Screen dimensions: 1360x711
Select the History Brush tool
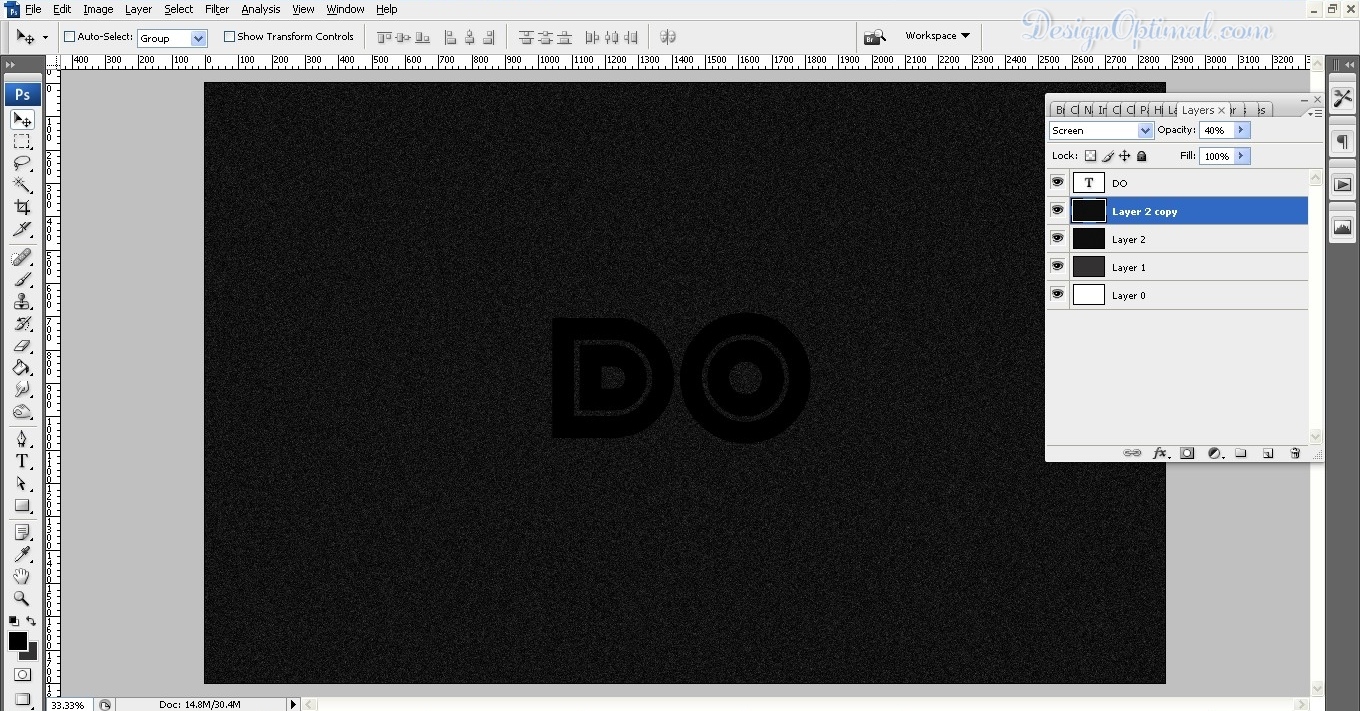pos(22,324)
